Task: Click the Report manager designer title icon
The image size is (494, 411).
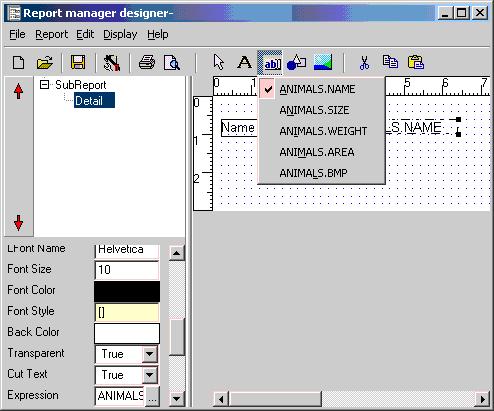Action: click(x=14, y=13)
